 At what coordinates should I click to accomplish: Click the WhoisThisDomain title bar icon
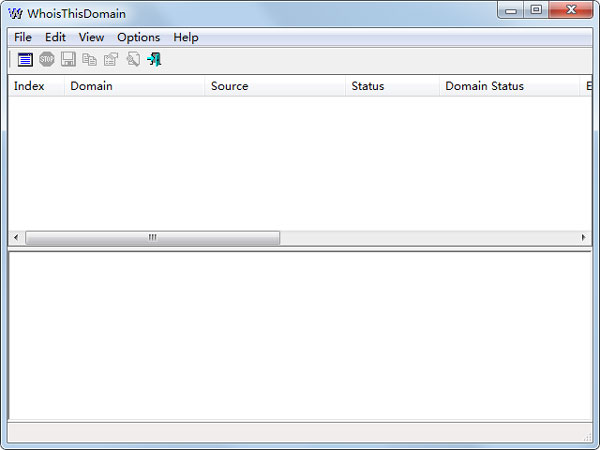tap(15, 14)
